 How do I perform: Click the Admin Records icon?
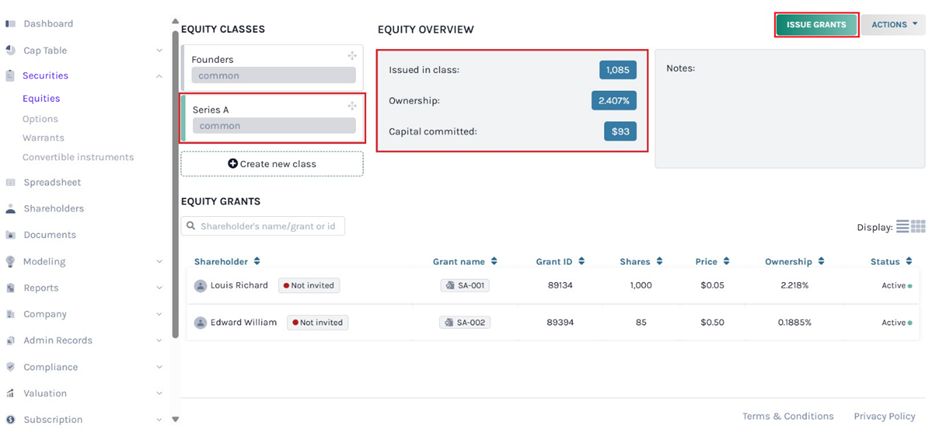click(10, 341)
